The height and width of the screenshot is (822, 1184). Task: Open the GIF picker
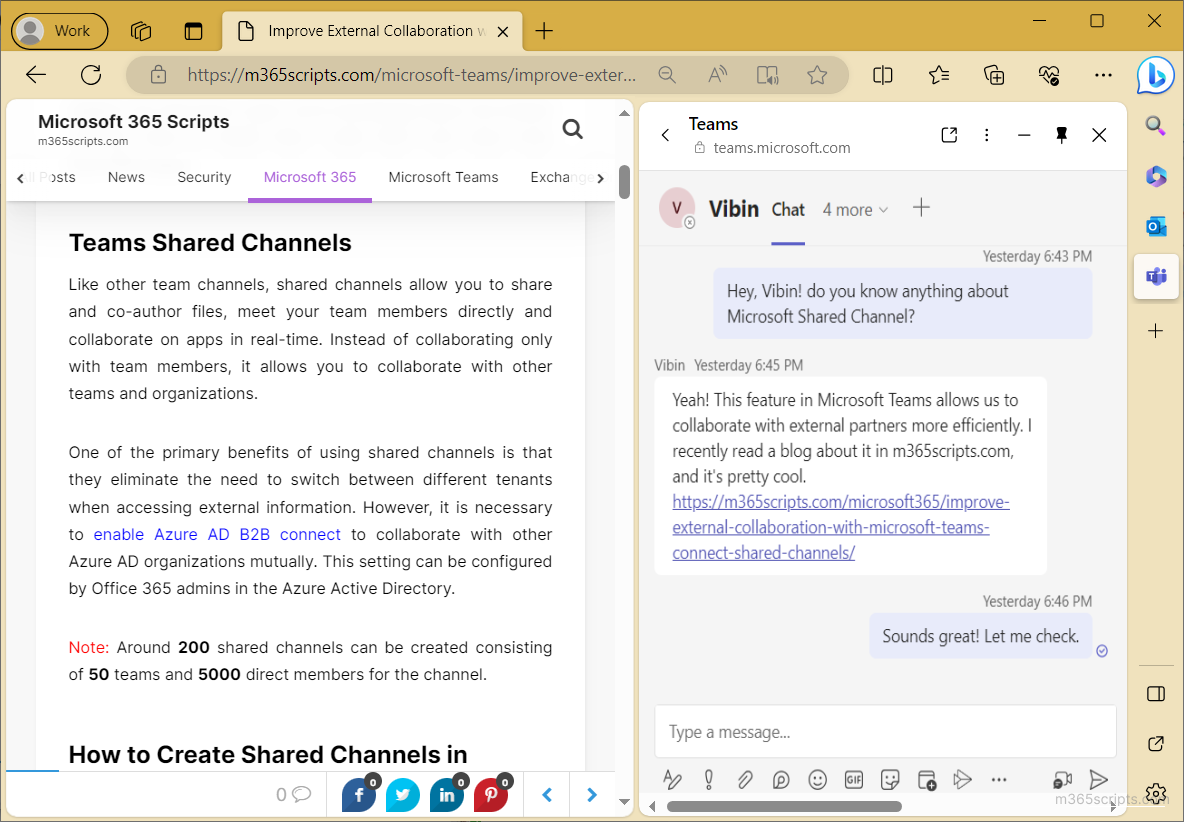pyautogui.click(x=853, y=779)
